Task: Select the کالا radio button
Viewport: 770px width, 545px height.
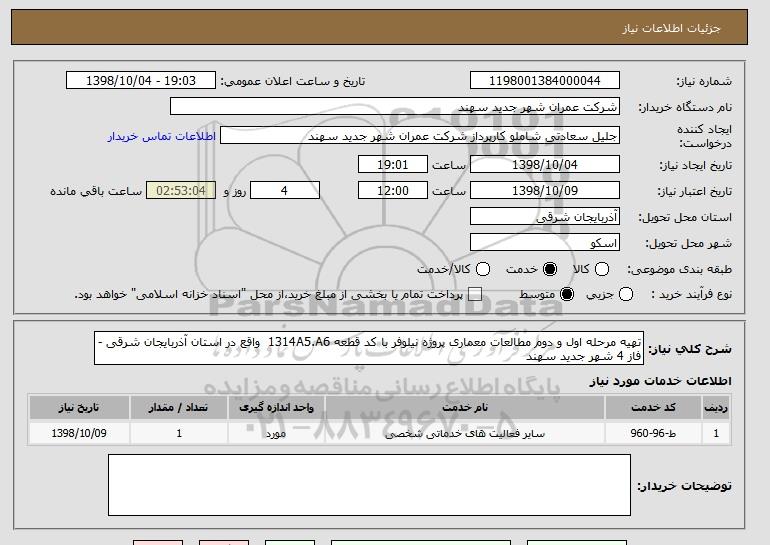Action: tap(602, 269)
